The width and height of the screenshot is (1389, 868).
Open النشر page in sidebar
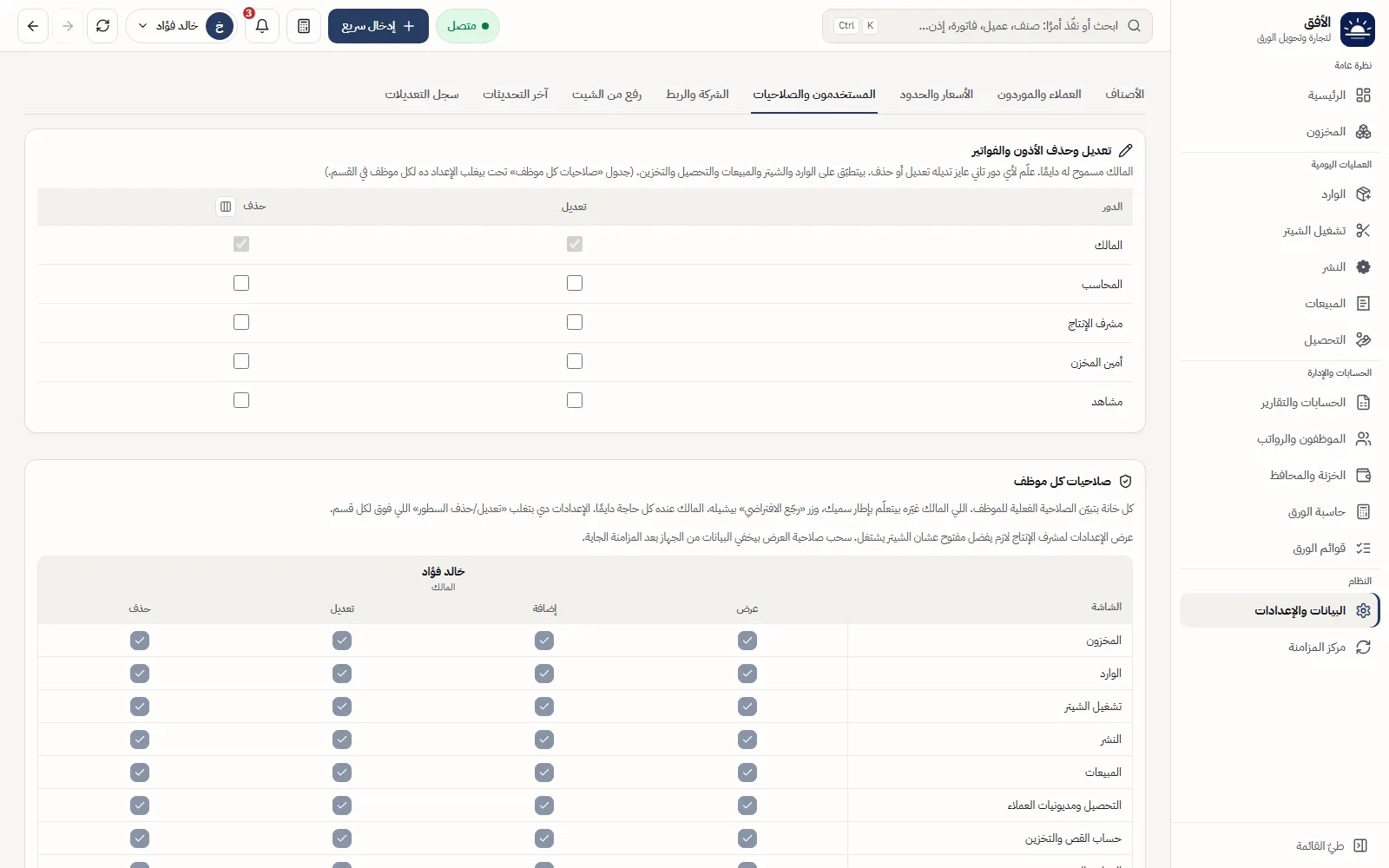click(1280, 267)
